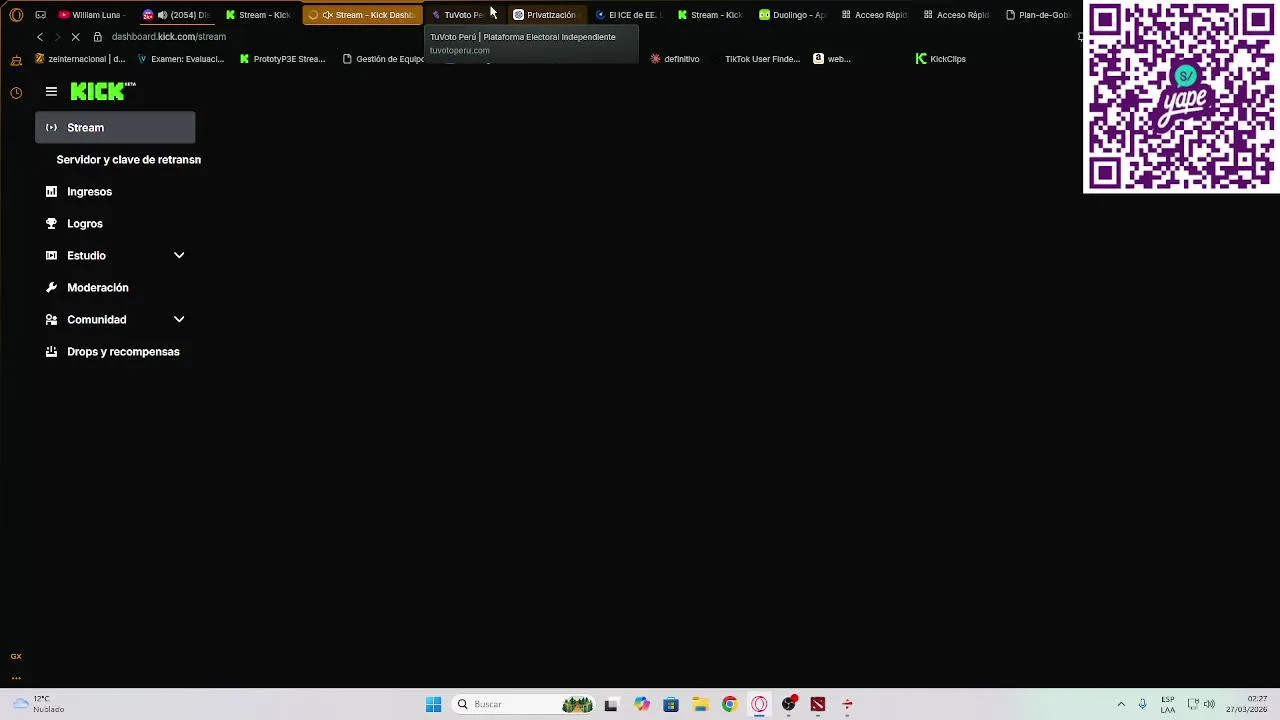
Task: Show hidden system tray icons
Action: coord(1121,704)
